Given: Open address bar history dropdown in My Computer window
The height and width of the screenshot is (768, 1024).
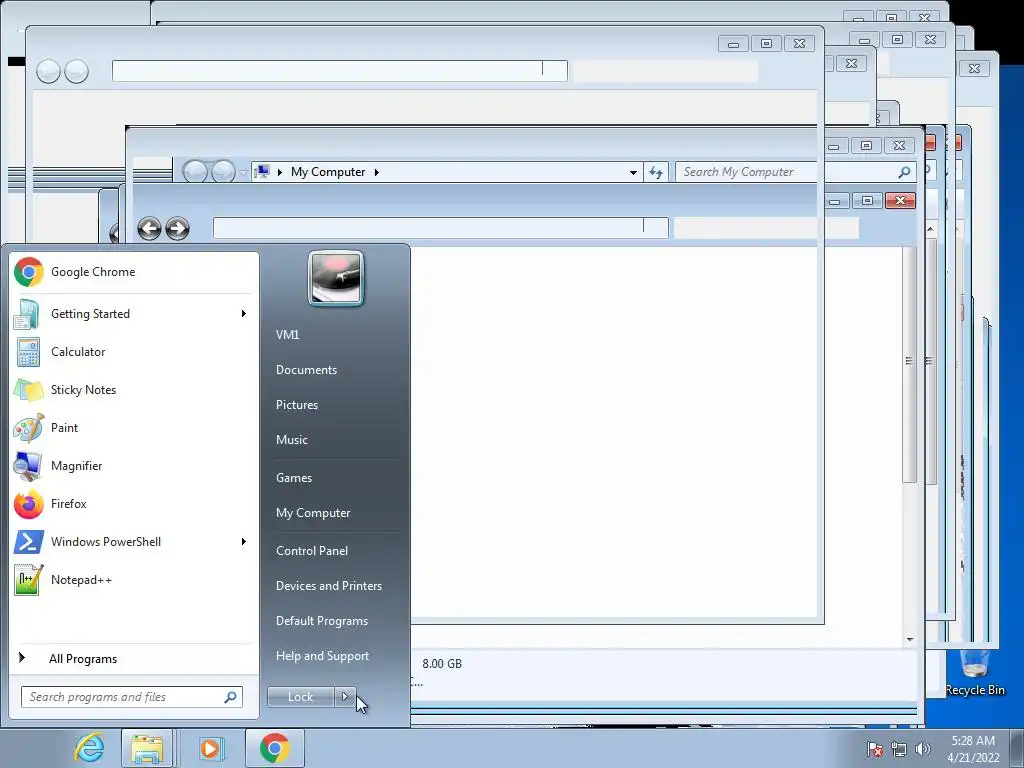Looking at the screenshot, I should [x=633, y=172].
